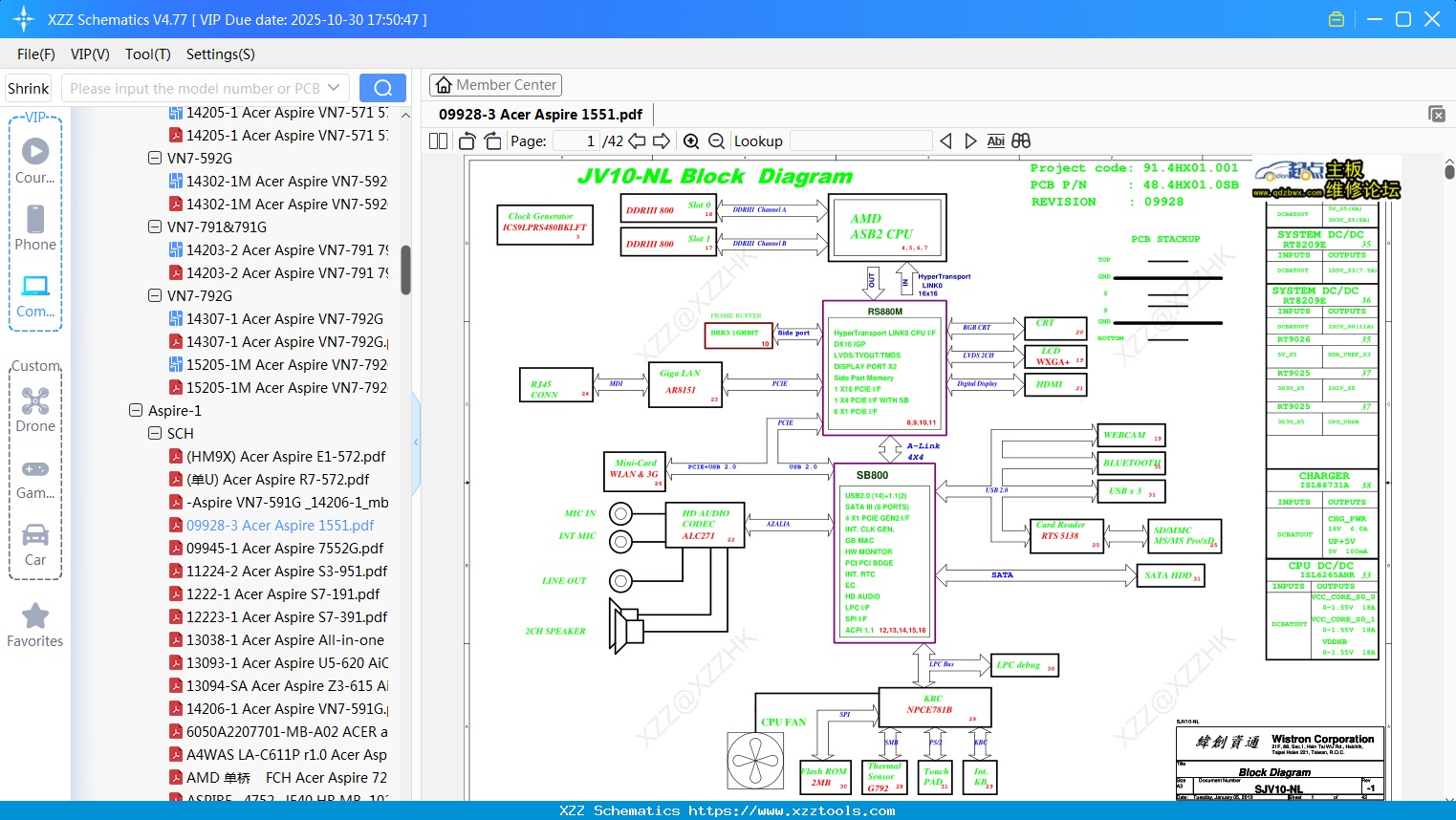Open the model search dropdown arrow

pos(334,88)
